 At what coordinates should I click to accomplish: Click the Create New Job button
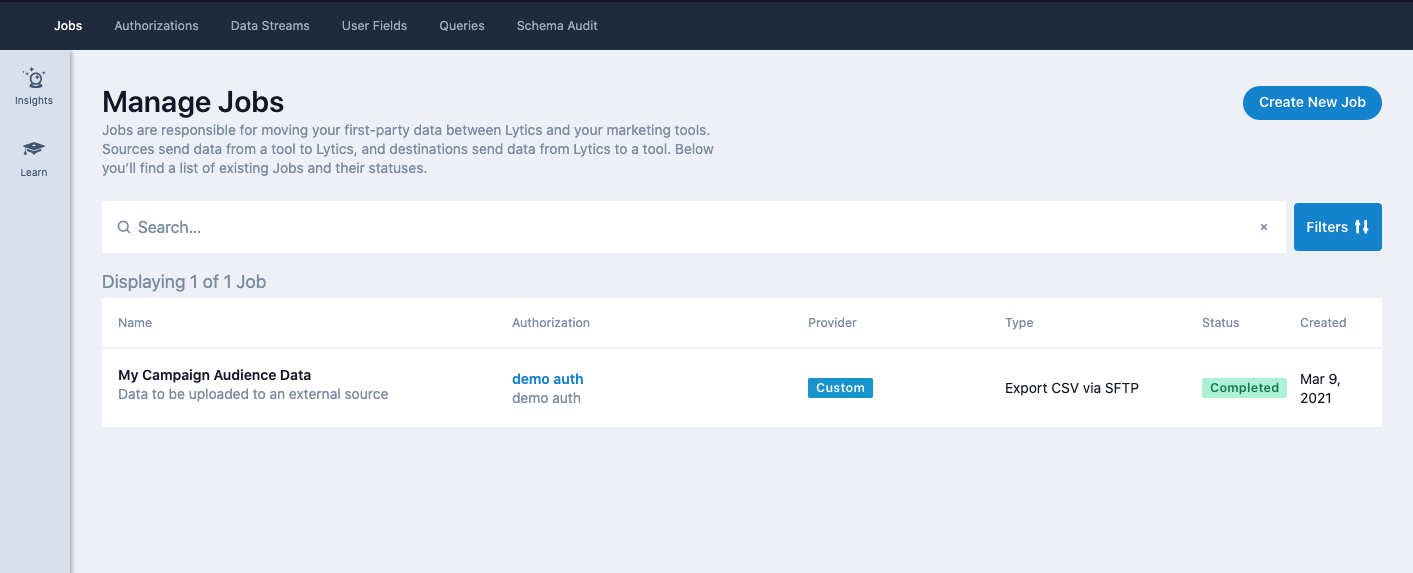click(x=1312, y=102)
